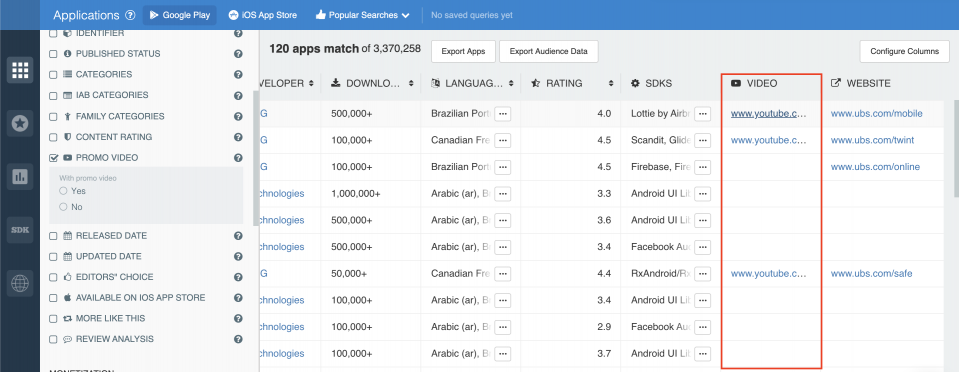This screenshot has width=959, height=372.
Task: Click help icon next to Applications title
Action: point(130,15)
